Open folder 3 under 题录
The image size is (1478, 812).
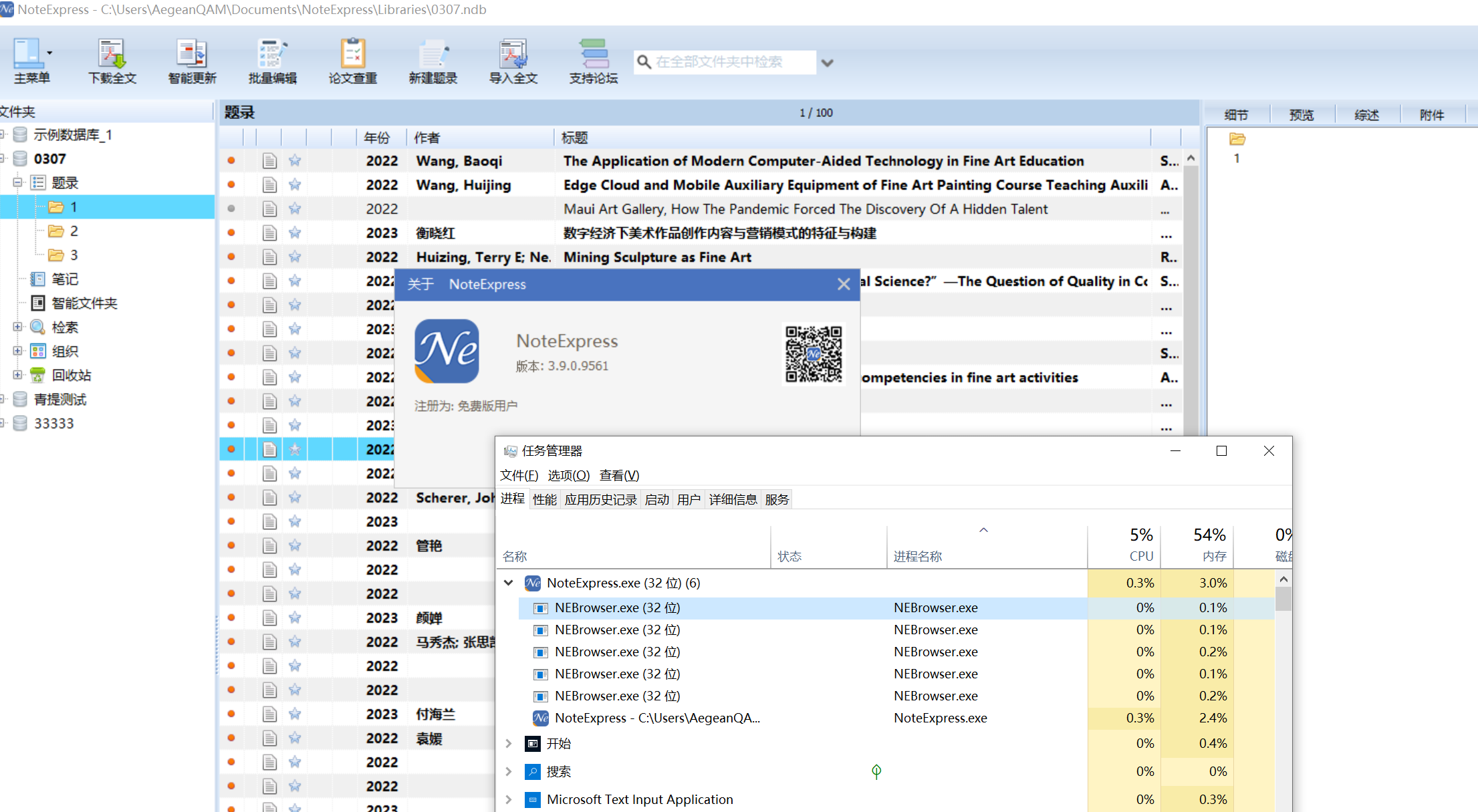64,255
